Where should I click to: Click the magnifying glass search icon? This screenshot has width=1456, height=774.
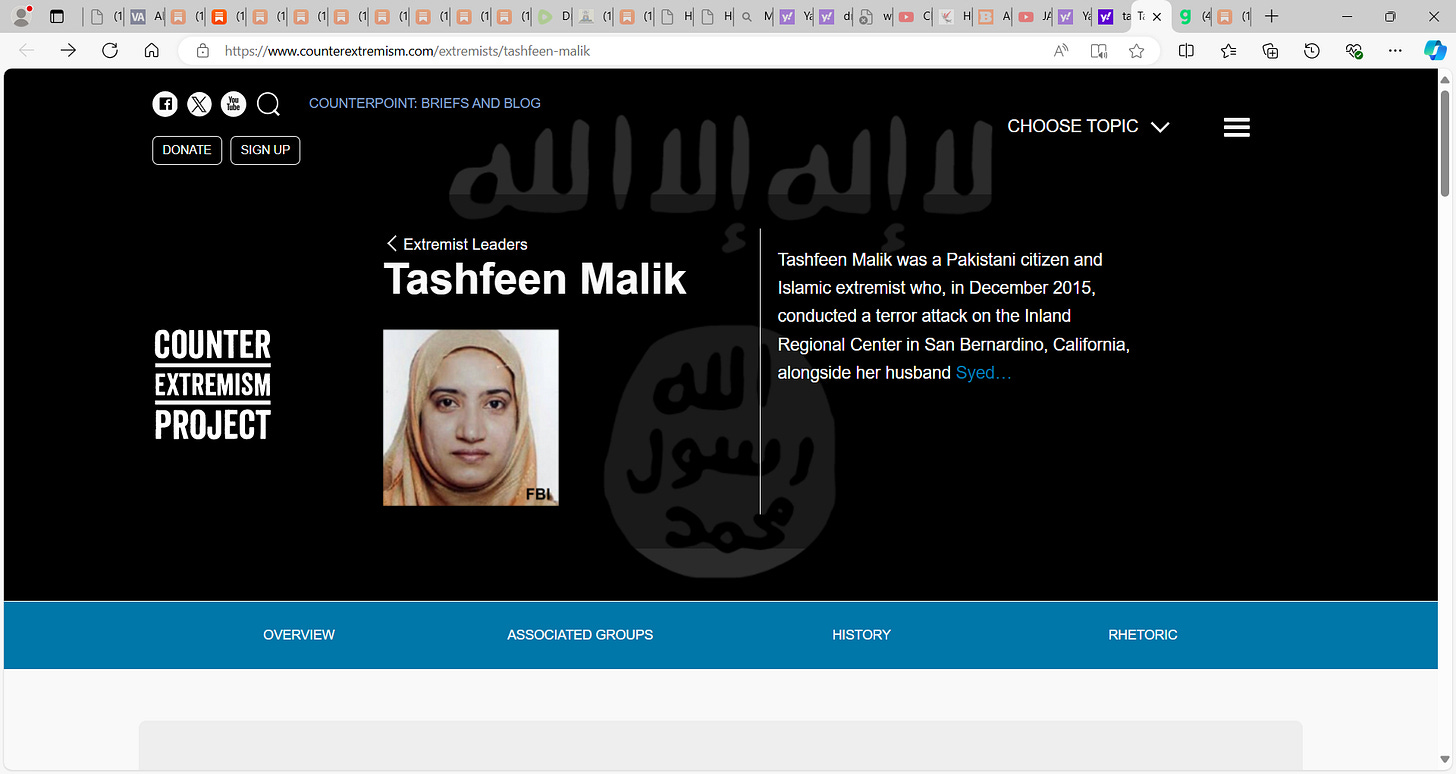point(268,104)
